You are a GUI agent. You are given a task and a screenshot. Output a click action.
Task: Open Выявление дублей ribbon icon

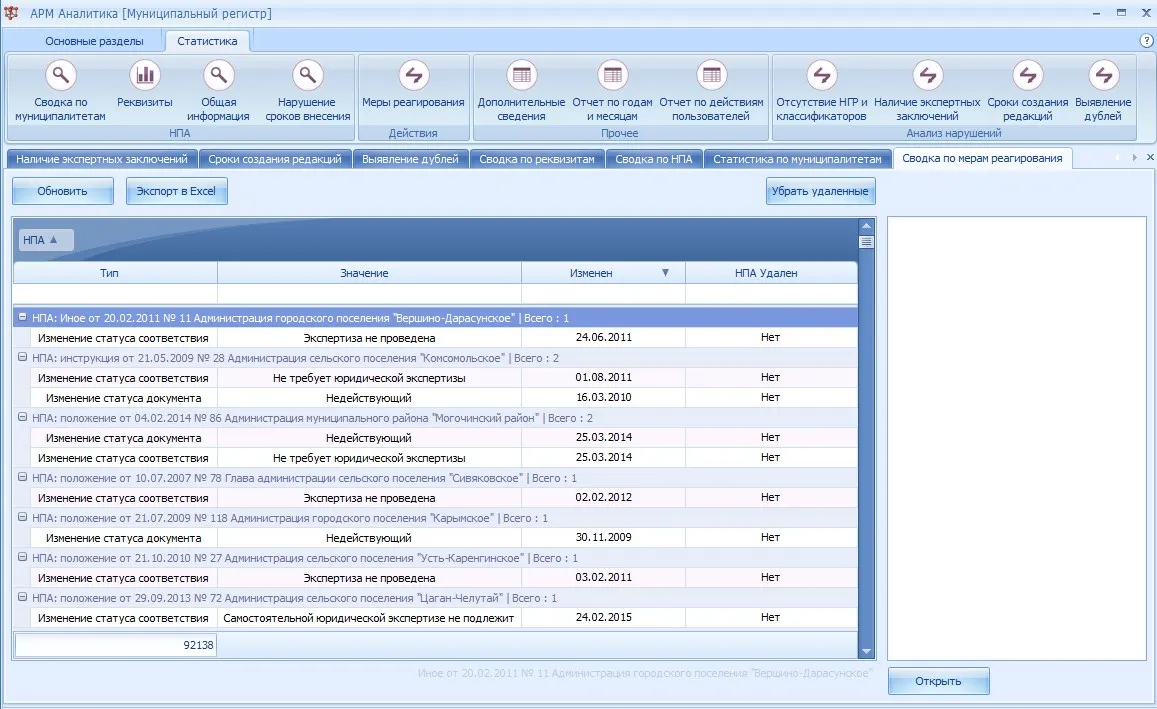point(1103,75)
